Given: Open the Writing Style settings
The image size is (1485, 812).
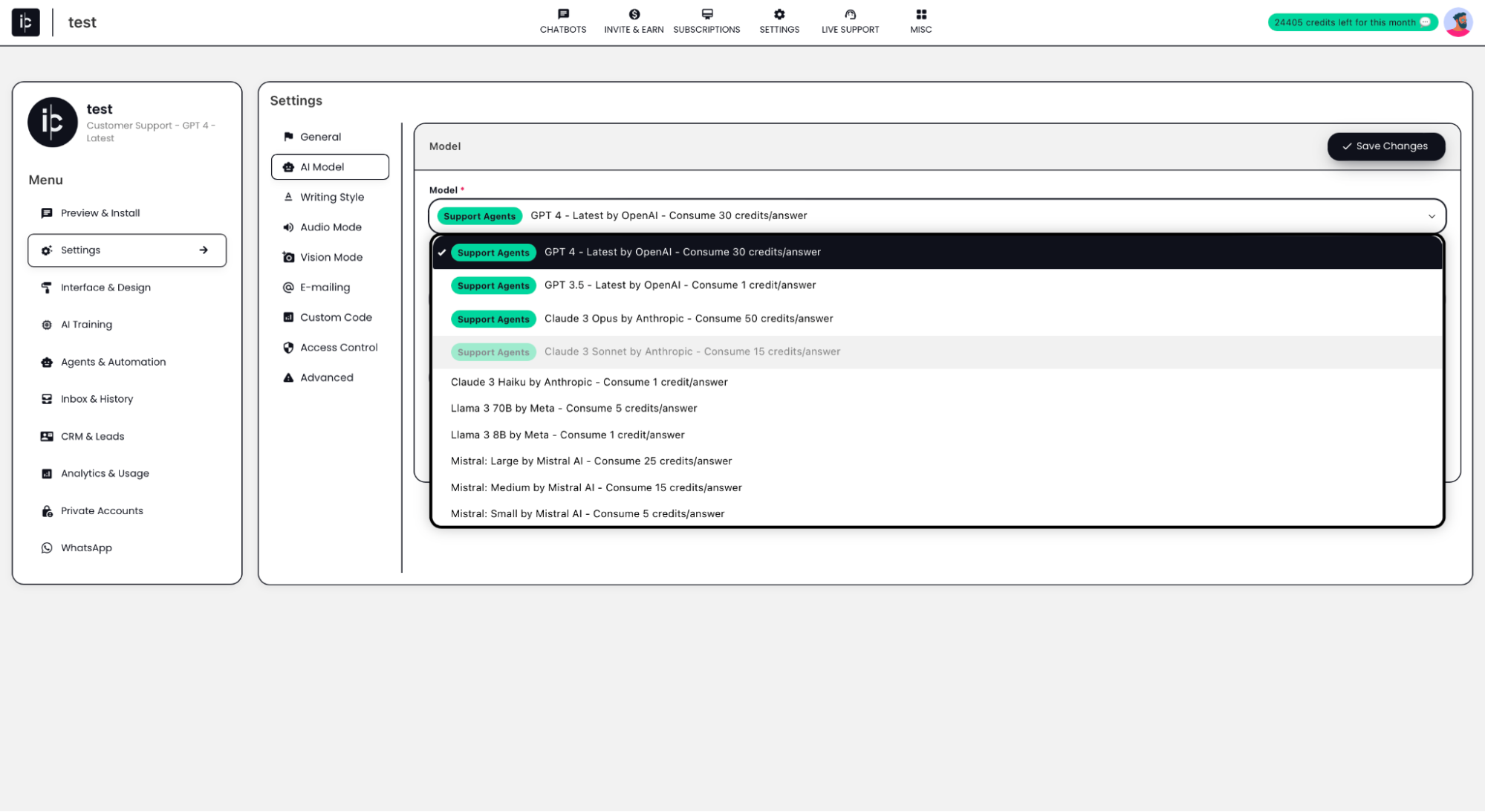Looking at the screenshot, I should [x=332, y=196].
